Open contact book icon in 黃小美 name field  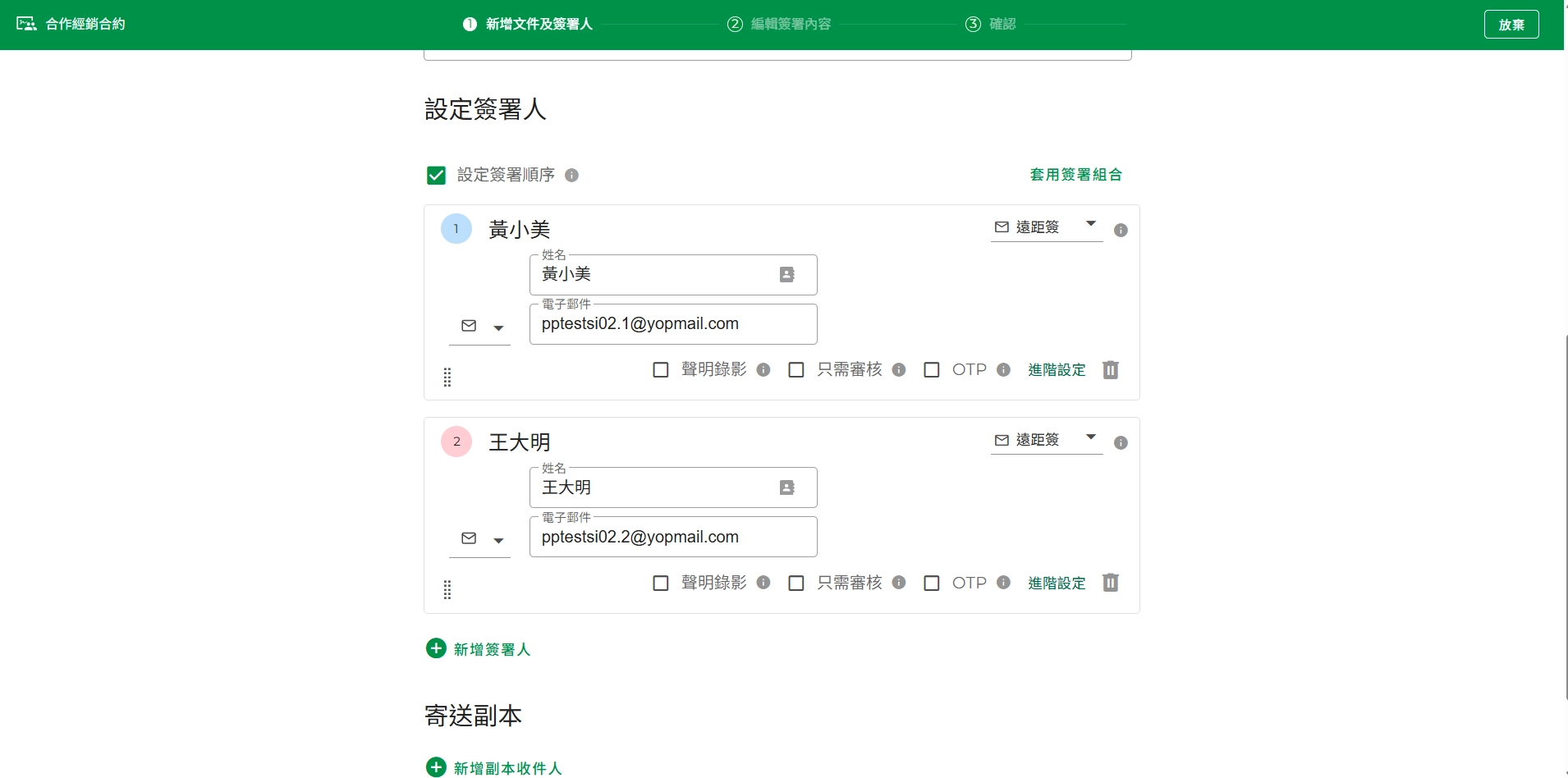786,275
